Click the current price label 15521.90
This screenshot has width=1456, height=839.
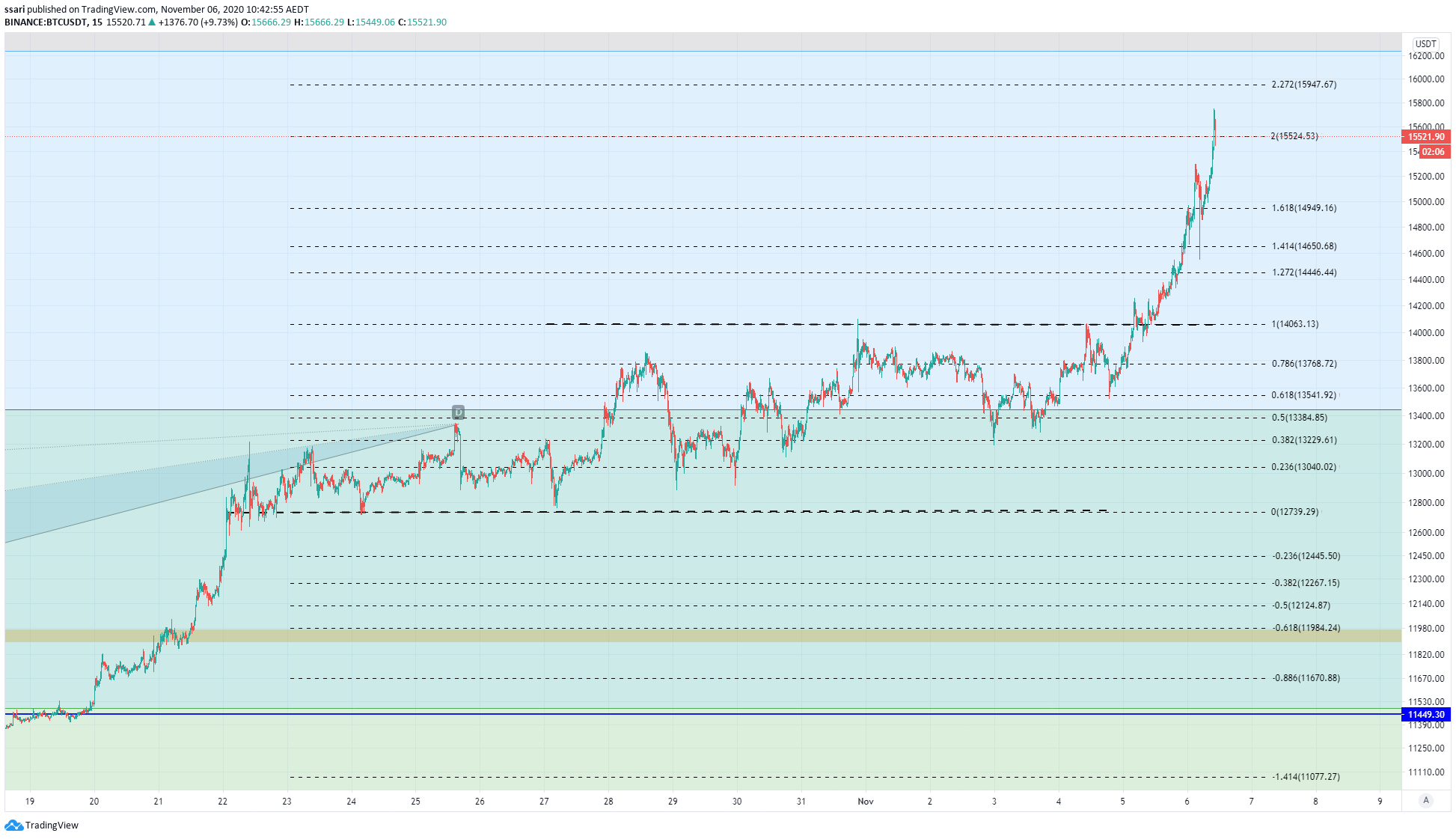(1426, 136)
